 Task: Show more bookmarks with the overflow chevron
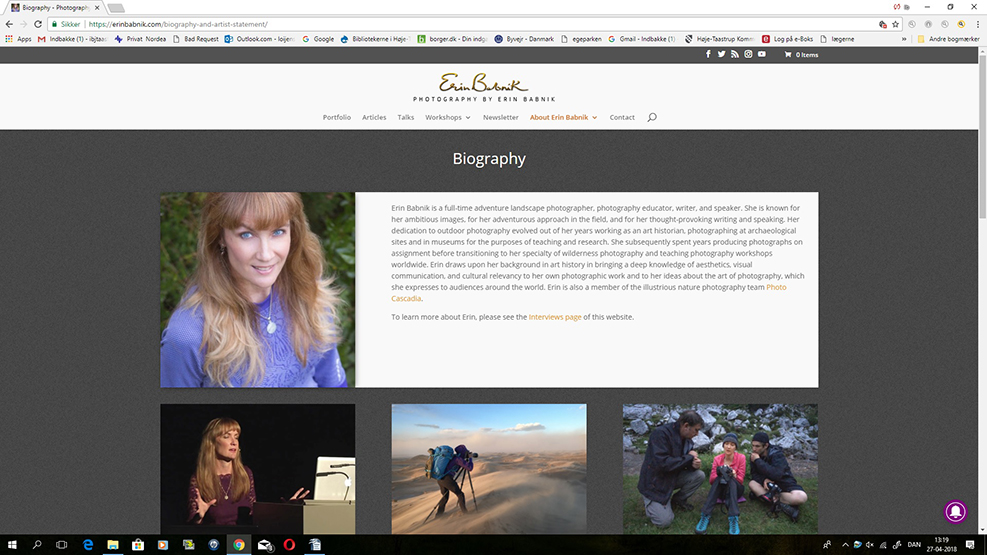coord(905,39)
